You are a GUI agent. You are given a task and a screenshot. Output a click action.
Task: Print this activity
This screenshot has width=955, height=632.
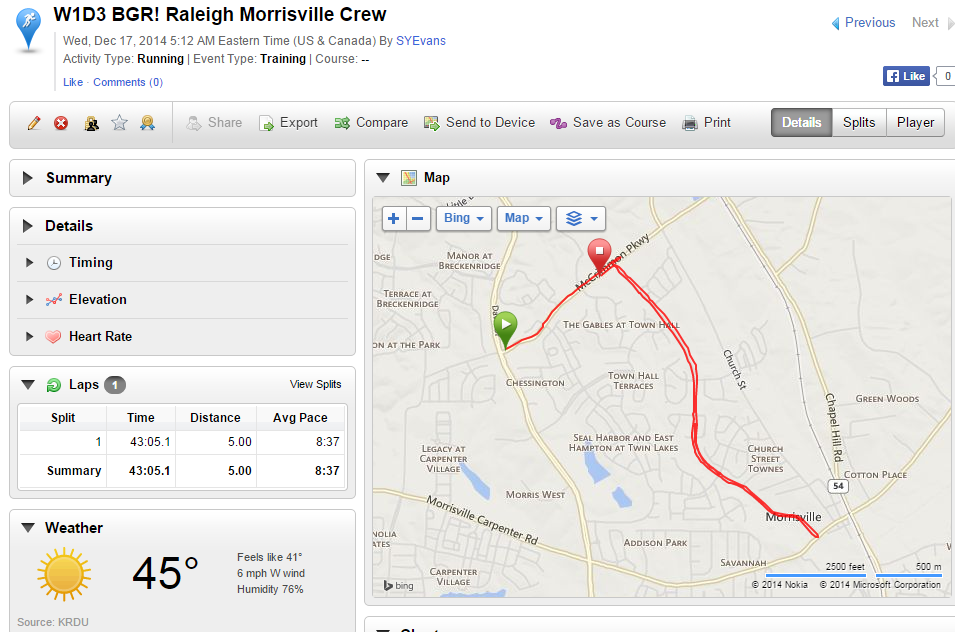(x=706, y=123)
